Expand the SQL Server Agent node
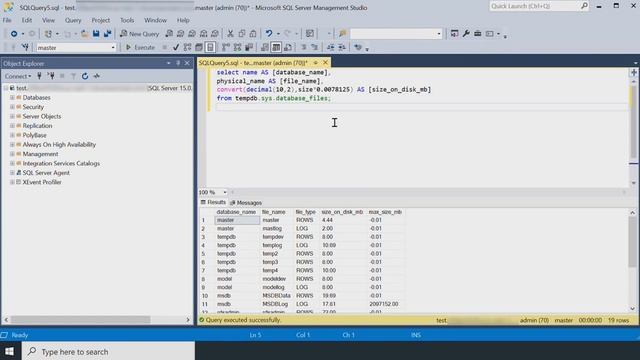 point(12,173)
